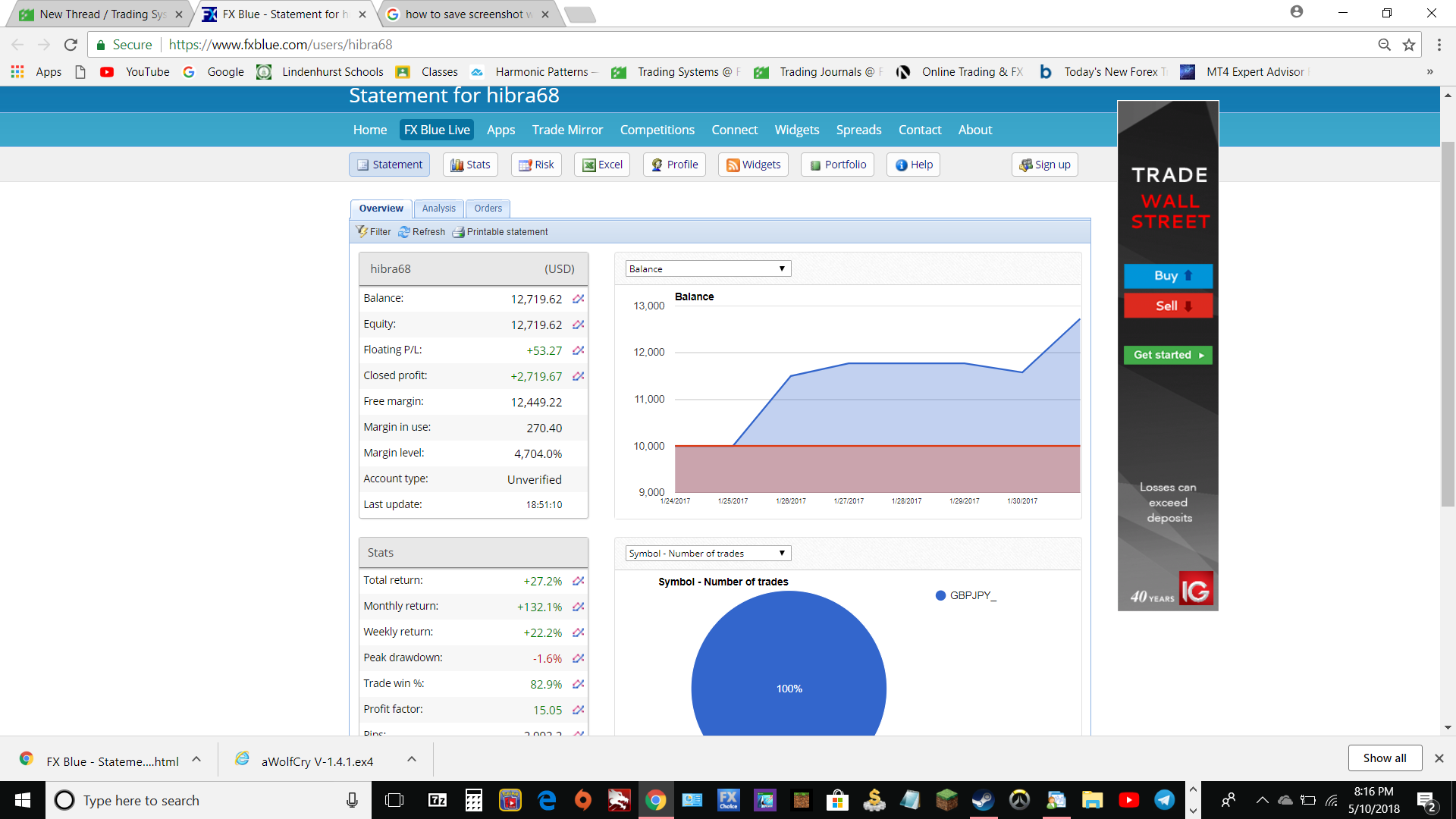Bookmark this page with the star icon
The height and width of the screenshot is (819, 1456).
(x=1409, y=45)
